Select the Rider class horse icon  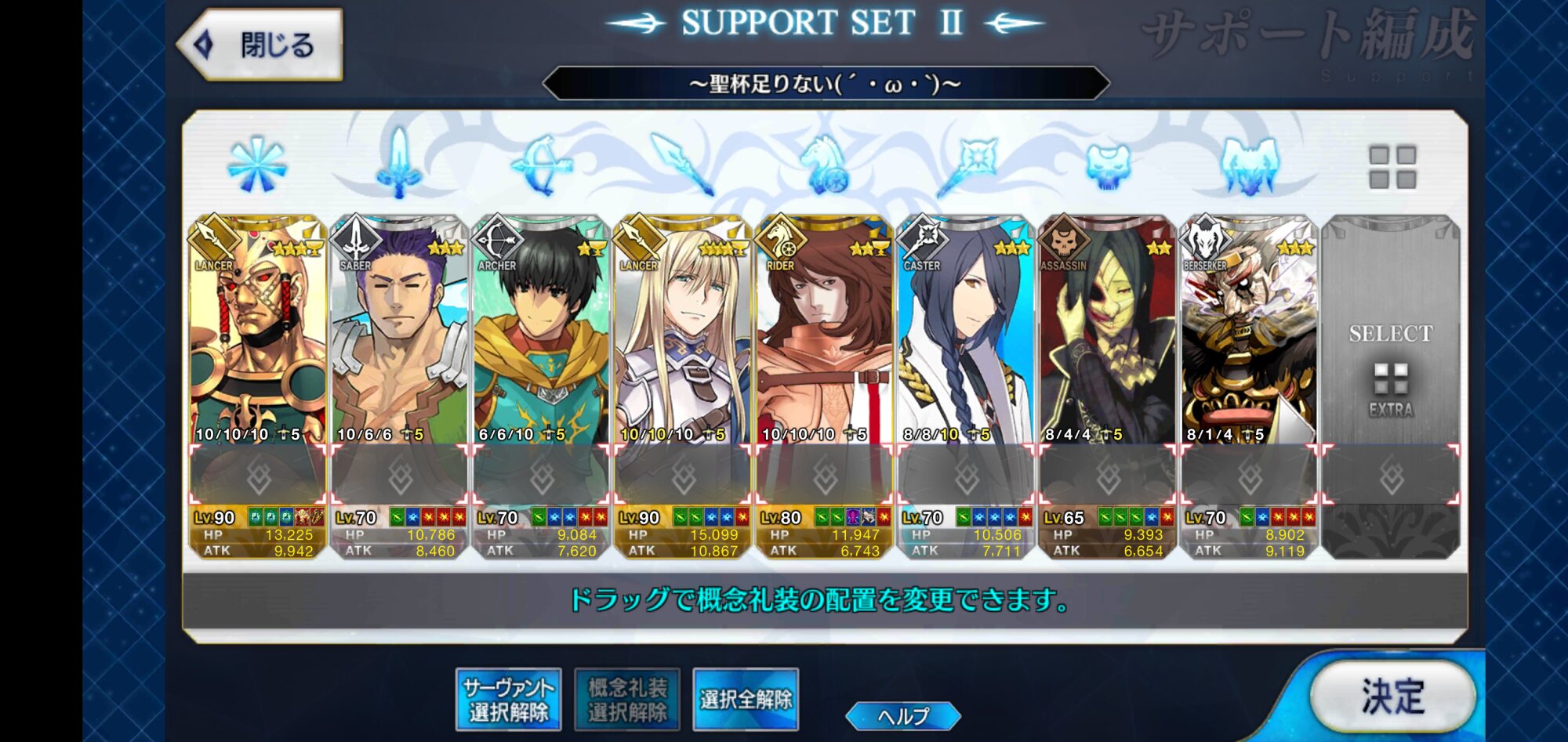824,165
